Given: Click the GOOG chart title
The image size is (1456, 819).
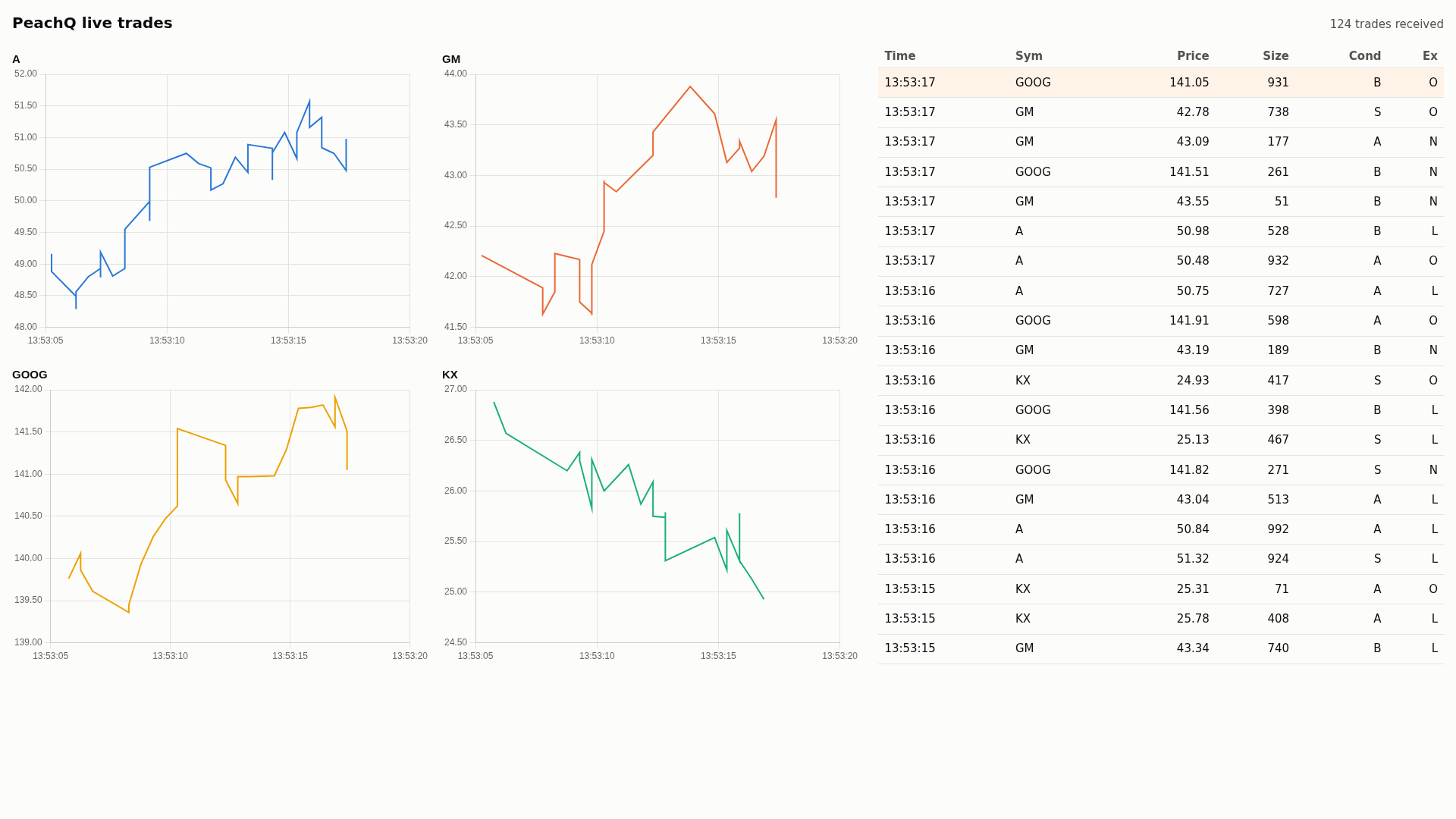Looking at the screenshot, I should [30, 375].
